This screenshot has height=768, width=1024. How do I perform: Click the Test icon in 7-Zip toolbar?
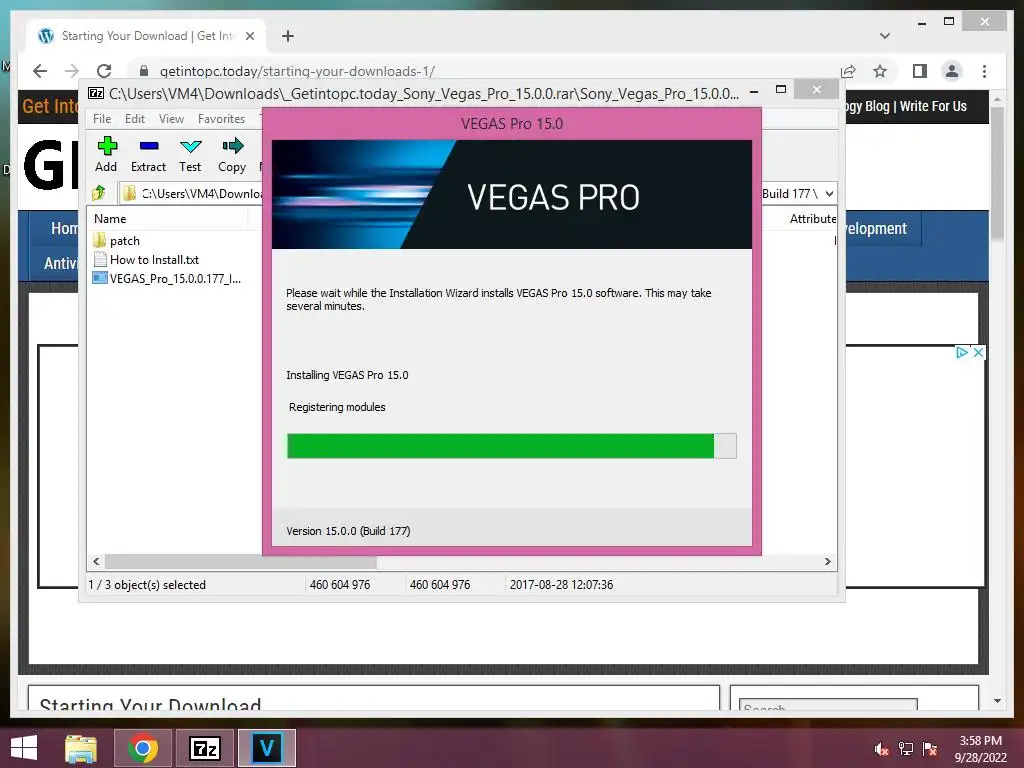point(190,155)
